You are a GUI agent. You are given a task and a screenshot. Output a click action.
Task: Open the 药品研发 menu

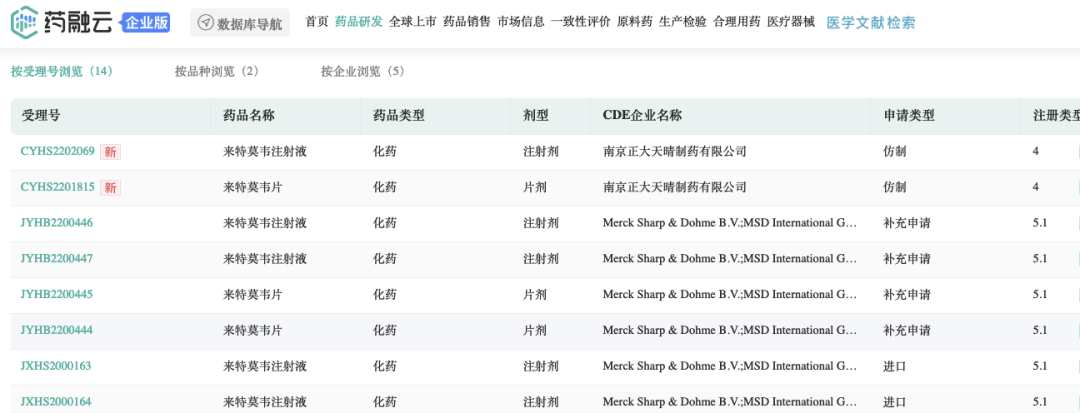[x=359, y=21]
